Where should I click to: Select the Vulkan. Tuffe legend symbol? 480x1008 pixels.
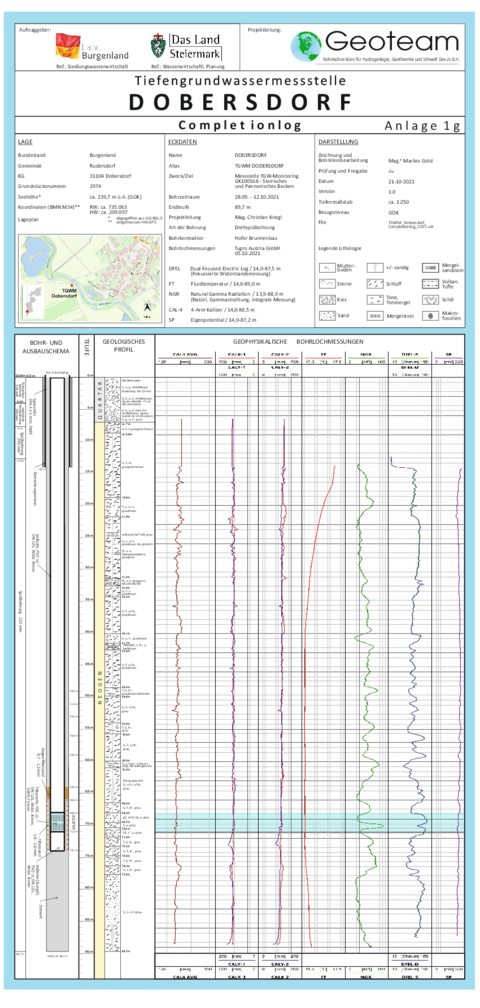pos(430,284)
